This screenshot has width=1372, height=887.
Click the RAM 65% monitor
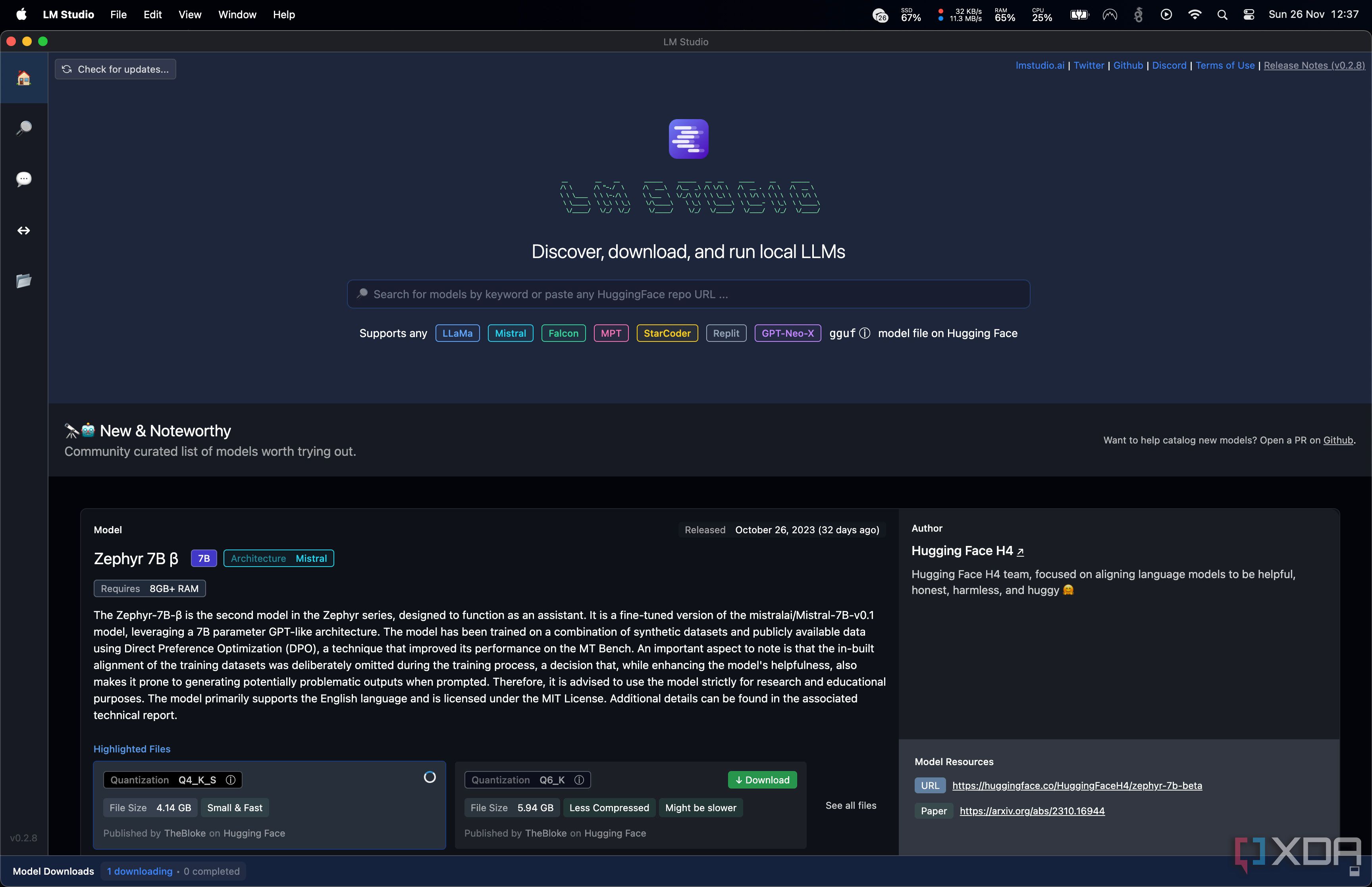pyautogui.click(x=1005, y=14)
